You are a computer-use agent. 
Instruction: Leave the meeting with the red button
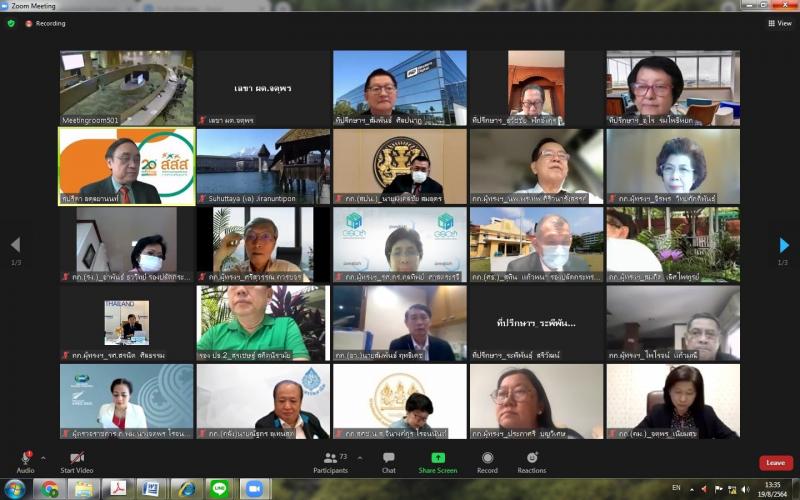(x=776, y=463)
